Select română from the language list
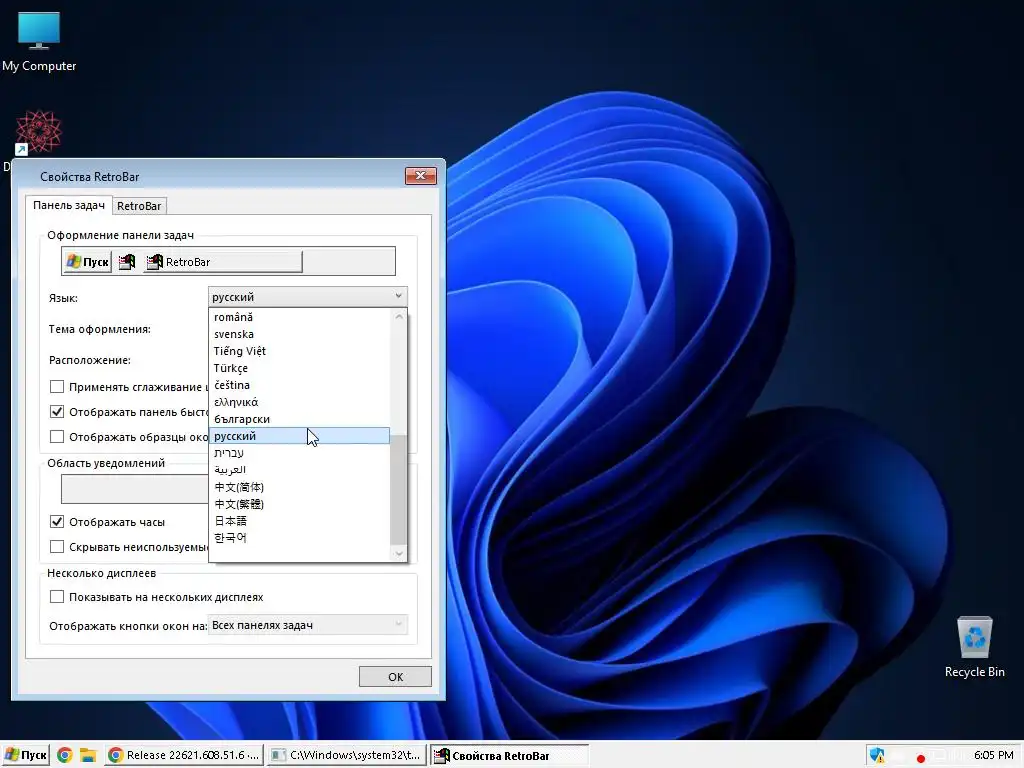This screenshot has width=1024, height=768. 299,317
